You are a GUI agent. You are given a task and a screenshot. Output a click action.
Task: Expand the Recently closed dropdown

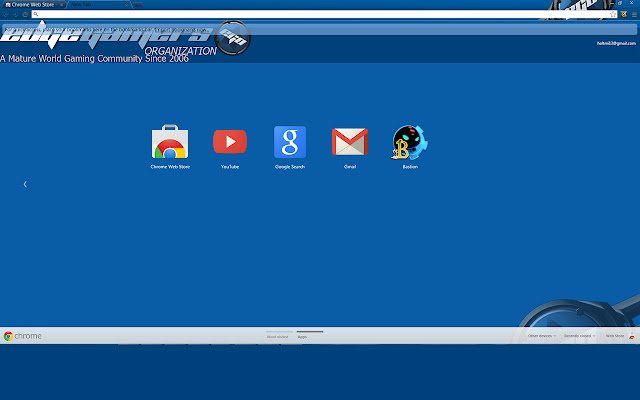click(x=579, y=336)
